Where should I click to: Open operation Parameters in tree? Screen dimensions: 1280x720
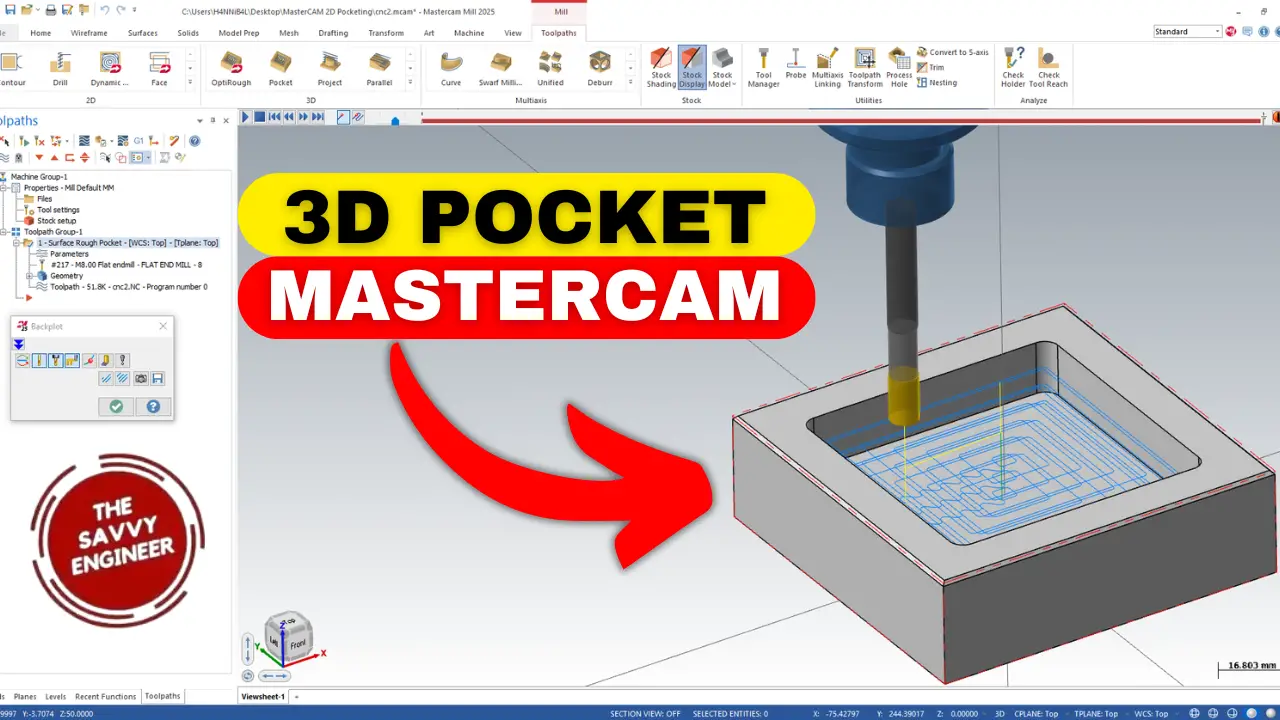pos(69,254)
